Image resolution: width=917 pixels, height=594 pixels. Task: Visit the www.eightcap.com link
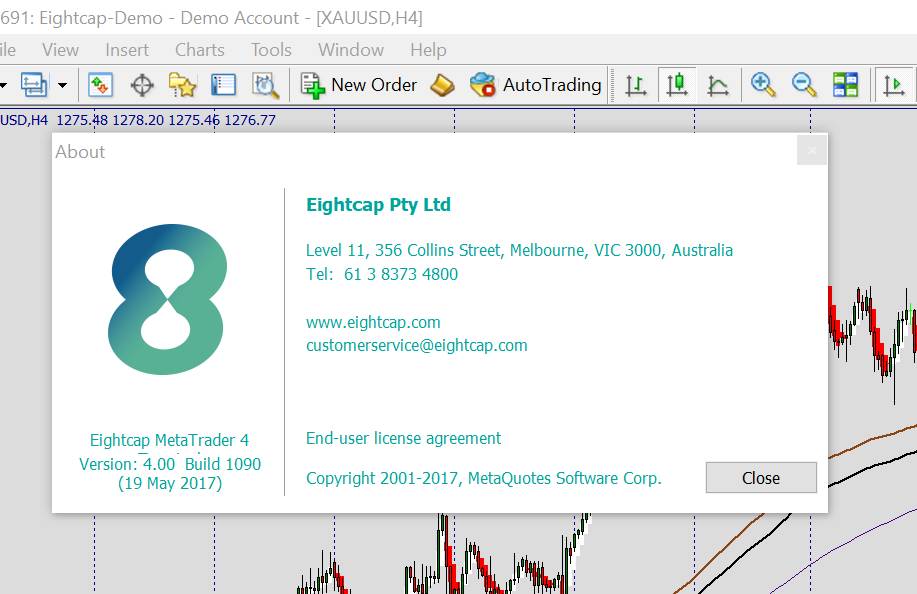click(373, 323)
